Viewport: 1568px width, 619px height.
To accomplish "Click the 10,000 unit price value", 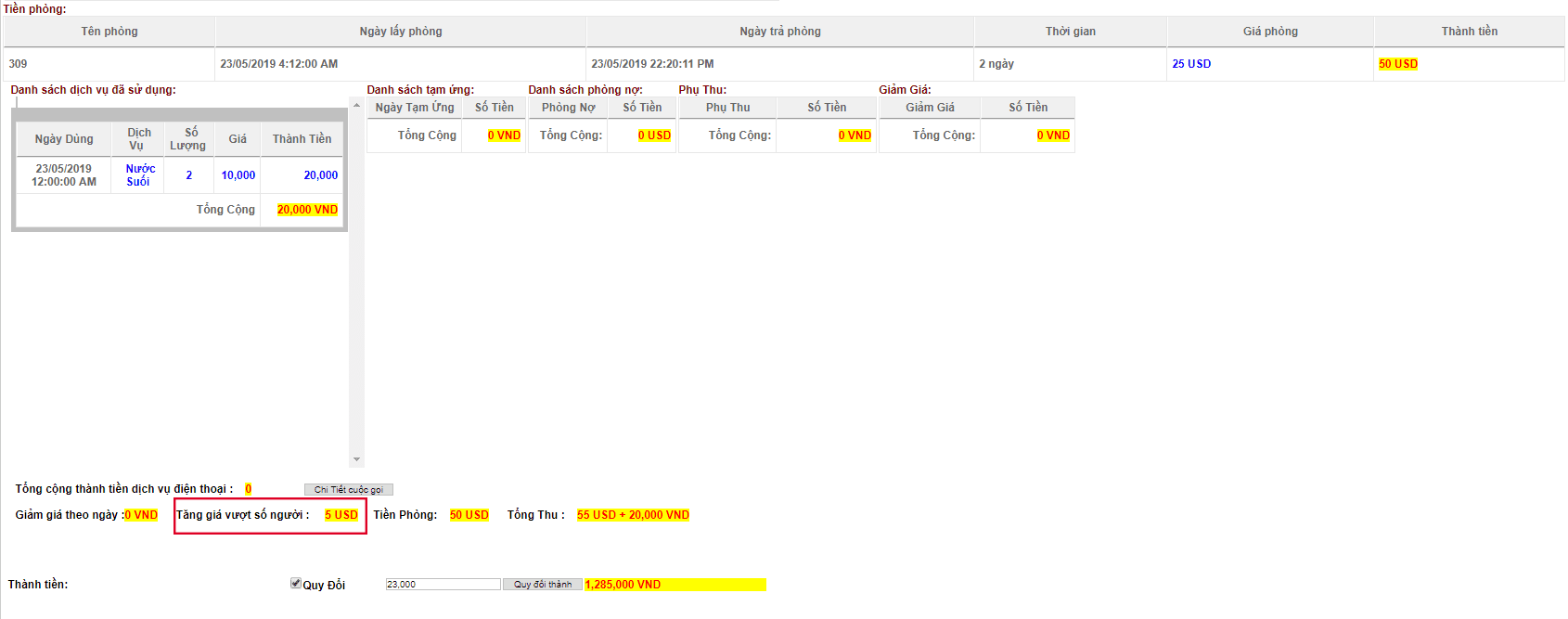I will coord(238,175).
